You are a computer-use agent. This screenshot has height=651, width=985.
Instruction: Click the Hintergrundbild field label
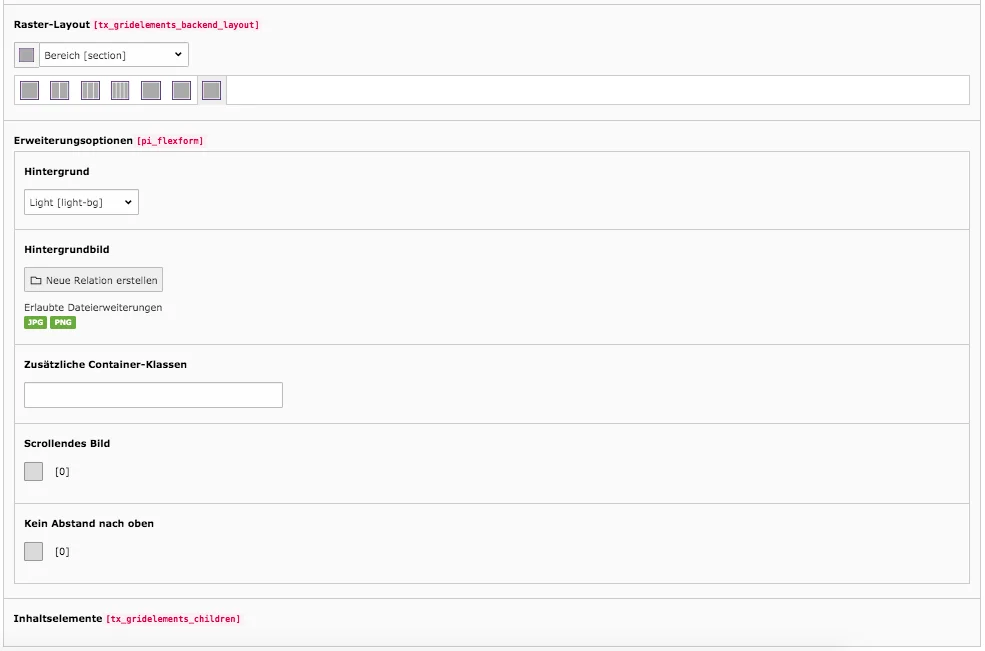click(x=66, y=249)
